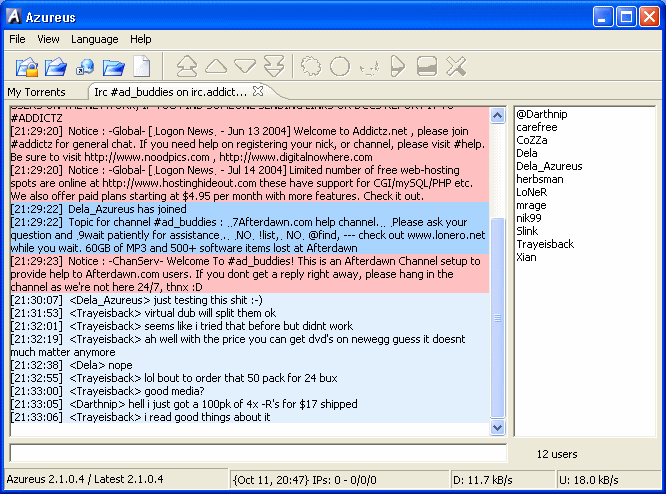Select Xian in the user list
Screen dimensions: 666x494
pyautogui.click(x=526, y=257)
